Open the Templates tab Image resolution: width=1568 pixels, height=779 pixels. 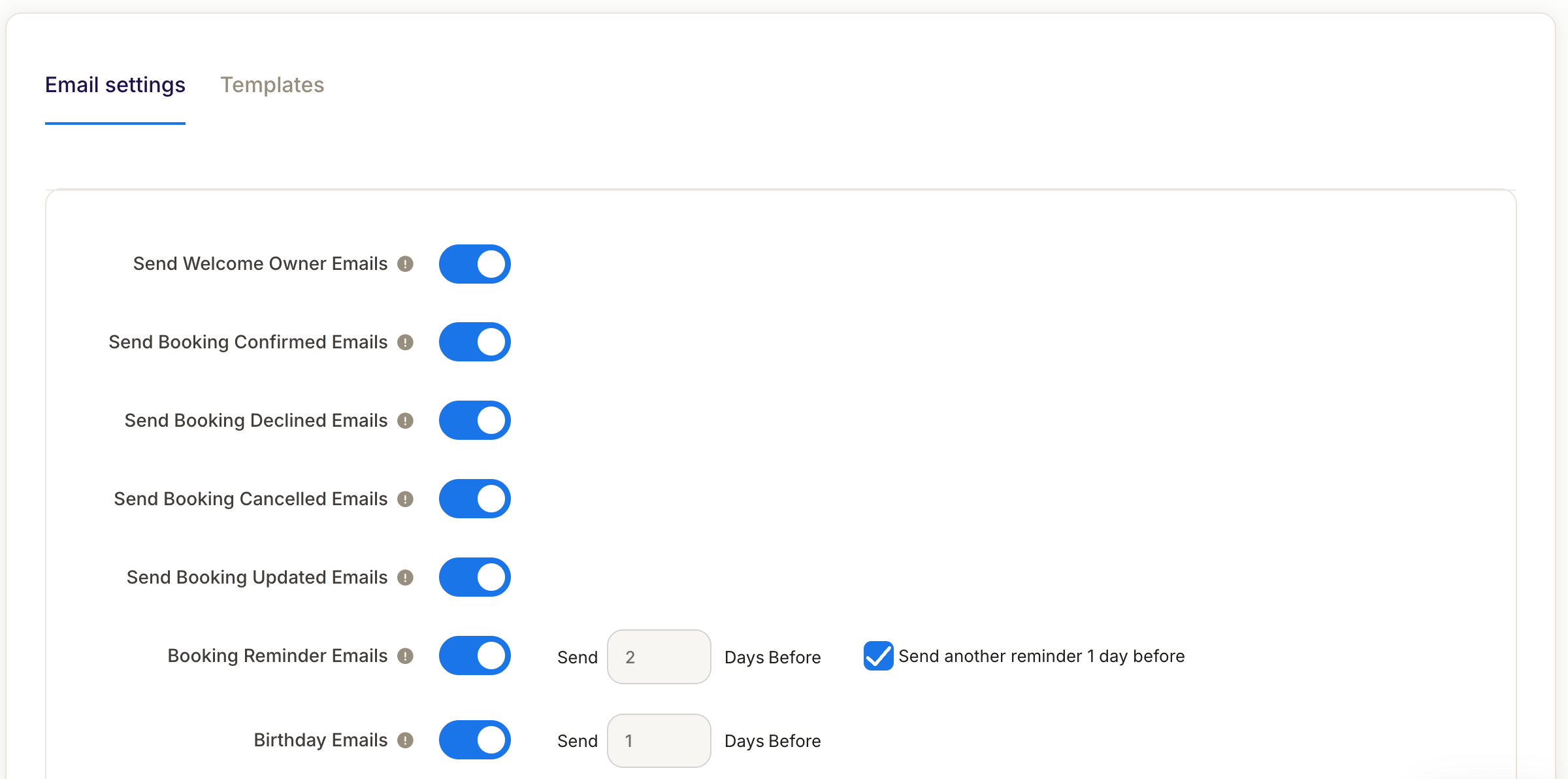coord(272,85)
